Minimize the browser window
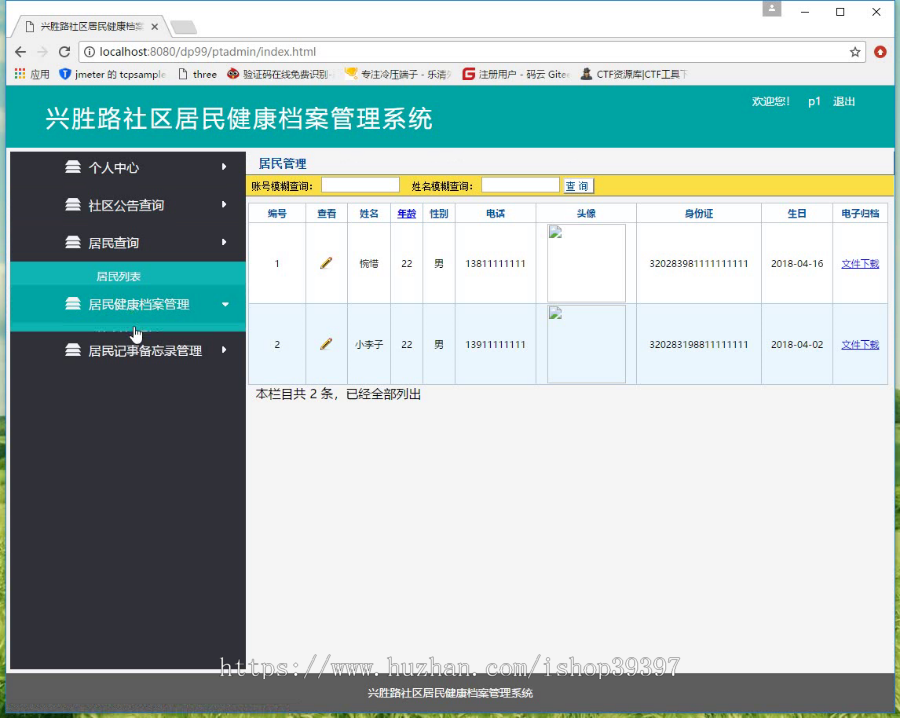Image resolution: width=900 pixels, height=718 pixels. pyautogui.click(x=805, y=12)
